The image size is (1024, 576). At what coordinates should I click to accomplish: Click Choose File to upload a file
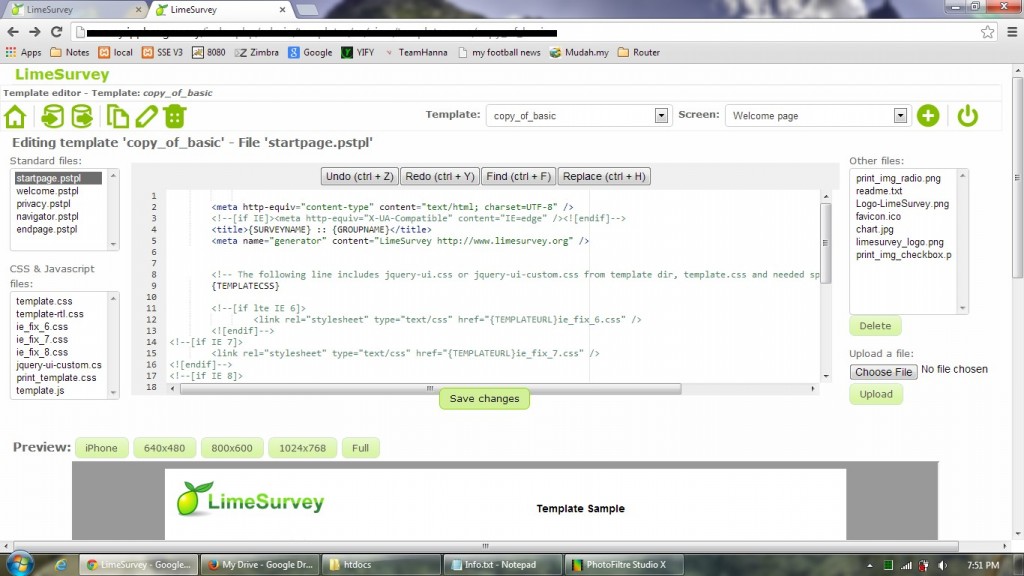883,372
